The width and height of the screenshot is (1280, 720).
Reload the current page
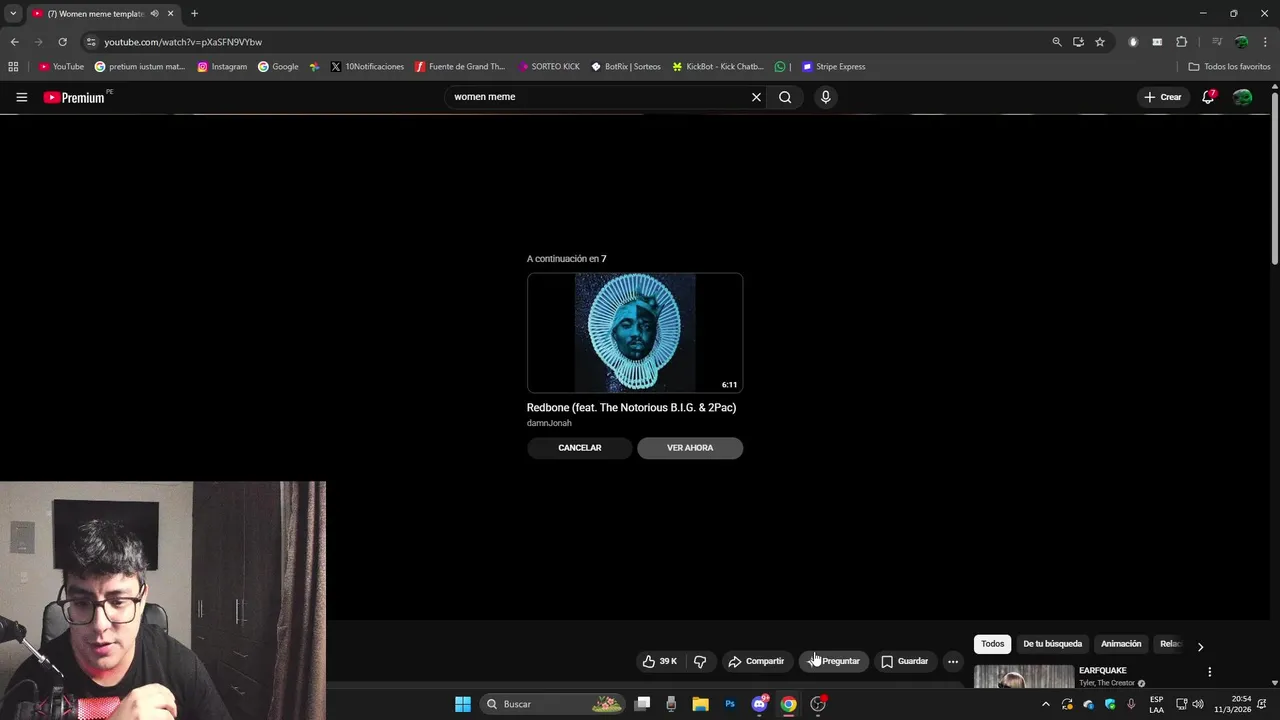tap(62, 42)
